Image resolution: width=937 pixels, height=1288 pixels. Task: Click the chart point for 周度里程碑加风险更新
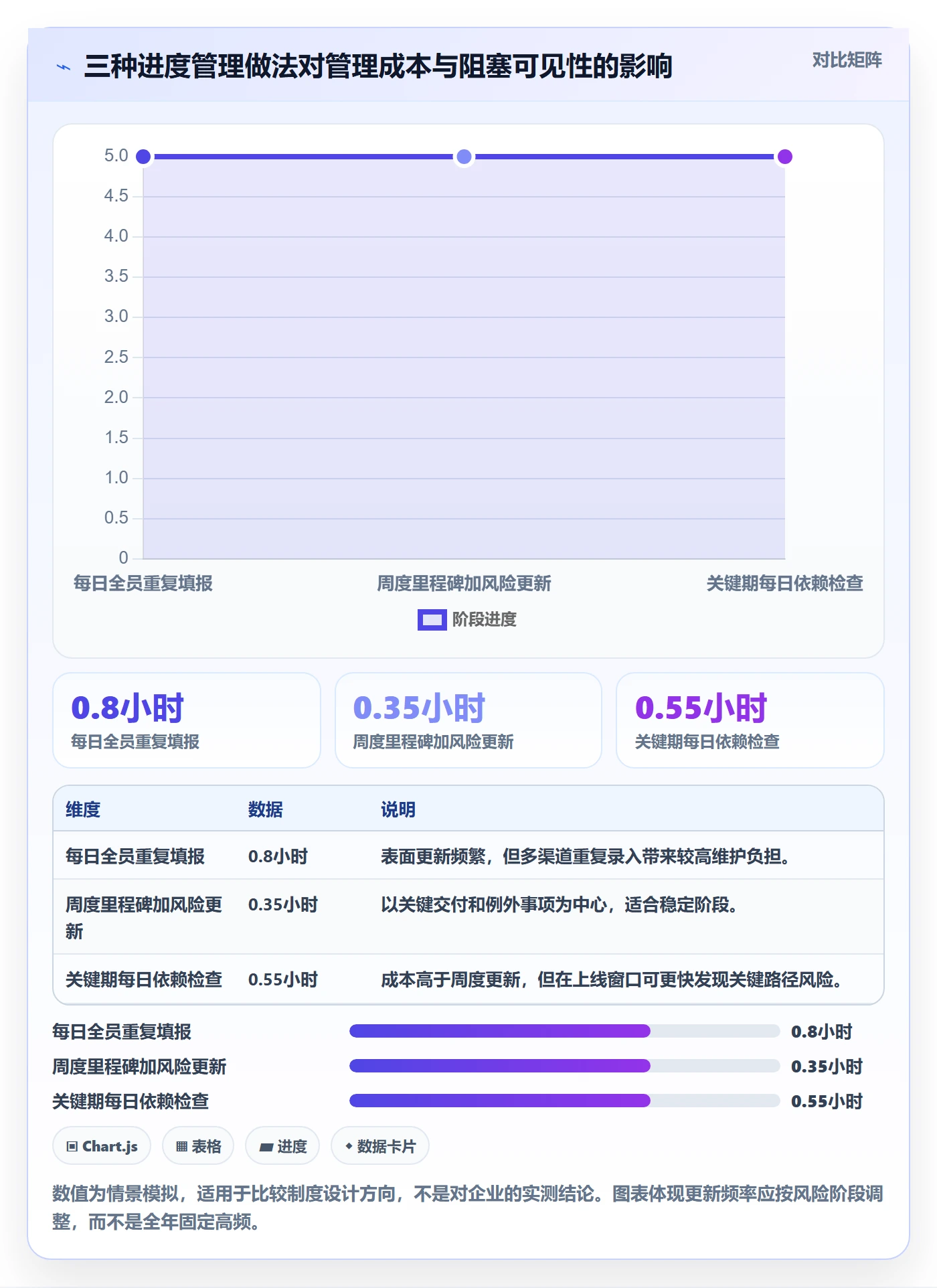(464, 157)
